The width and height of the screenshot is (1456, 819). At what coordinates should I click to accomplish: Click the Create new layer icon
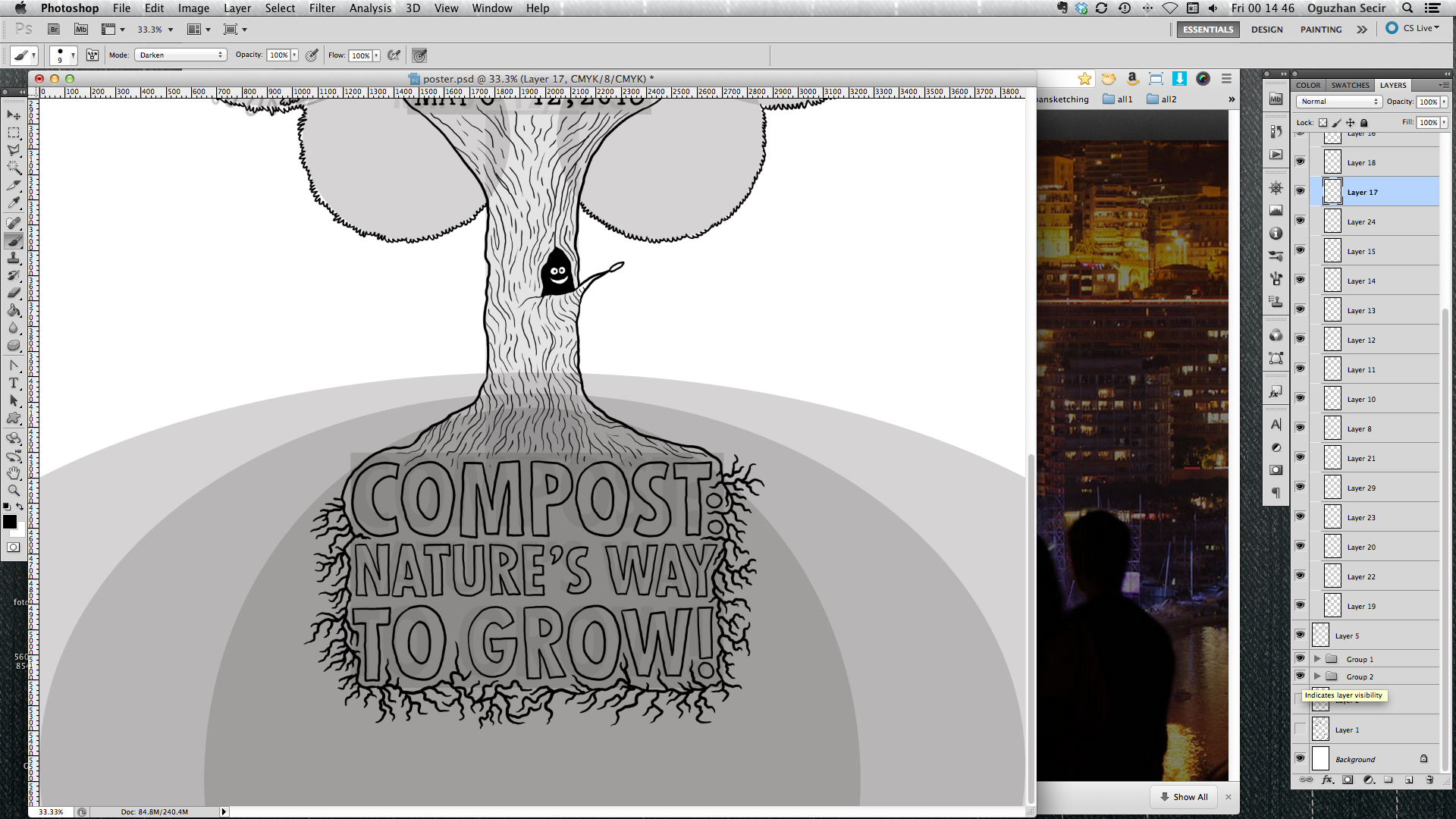[x=1409, y=780]
